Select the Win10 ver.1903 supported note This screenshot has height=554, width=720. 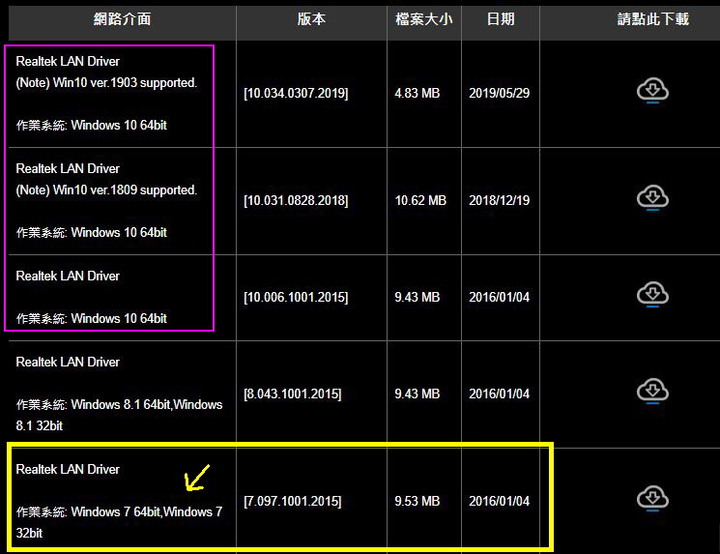107,83
